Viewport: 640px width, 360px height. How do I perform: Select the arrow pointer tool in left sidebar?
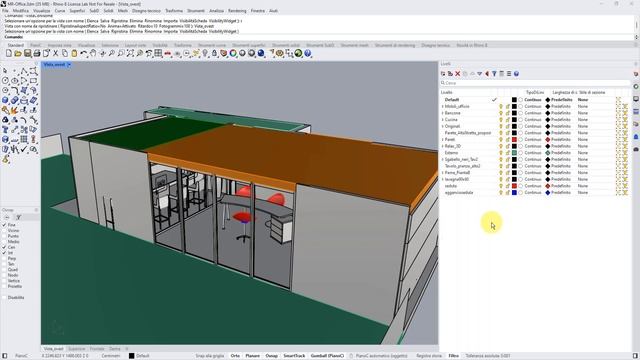[5, 71]
